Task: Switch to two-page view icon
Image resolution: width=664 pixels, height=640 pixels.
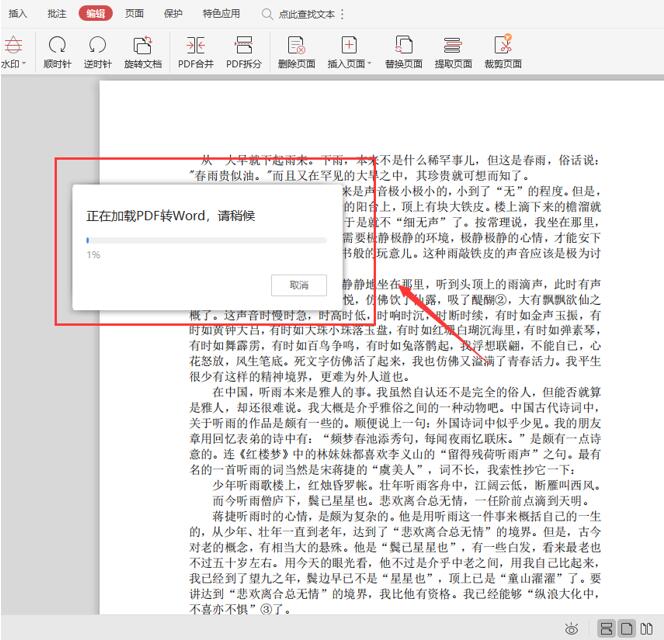Action: (x=646, y=629)
